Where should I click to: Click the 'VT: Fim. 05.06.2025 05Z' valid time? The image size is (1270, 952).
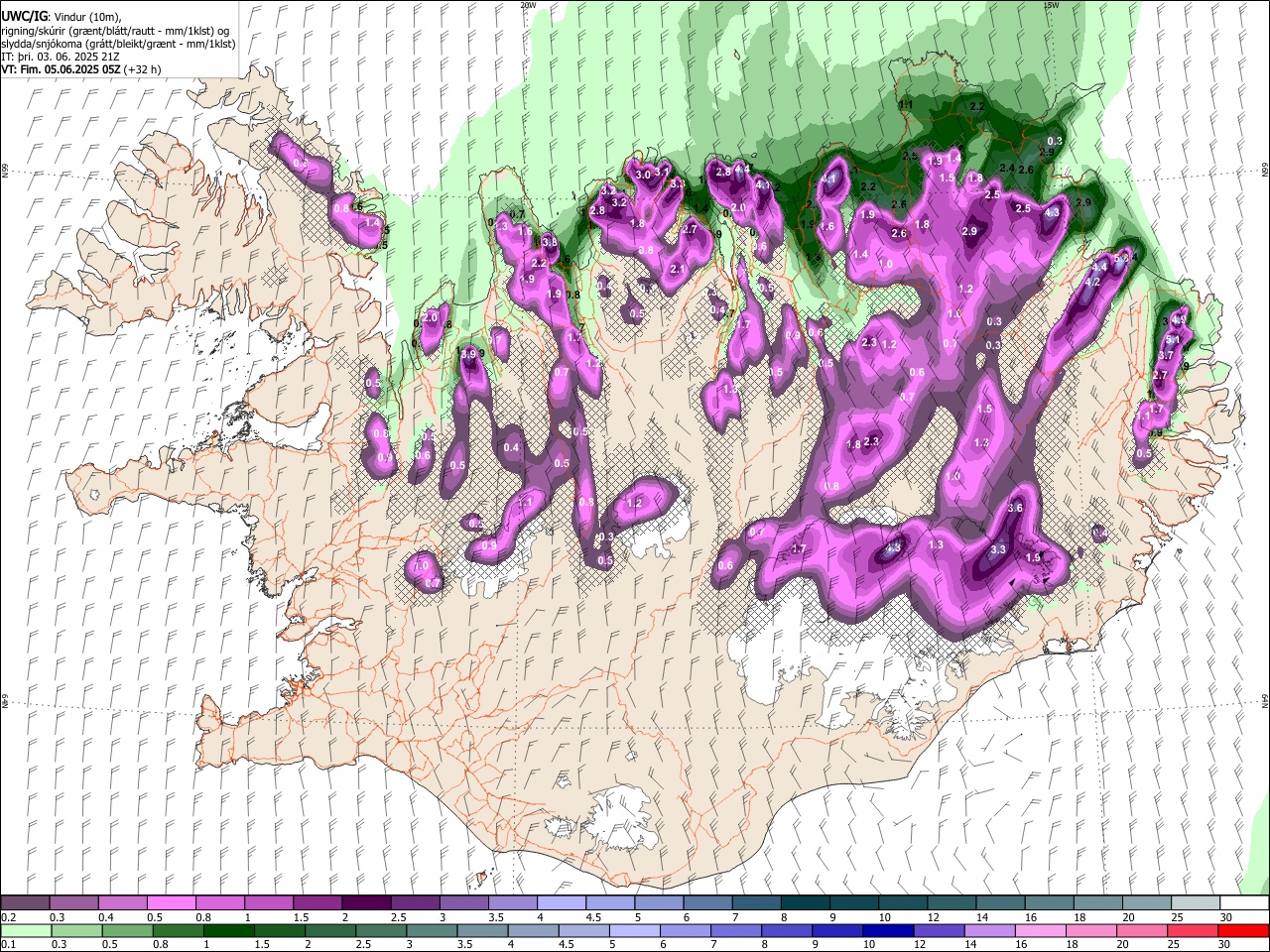point(61,69)
